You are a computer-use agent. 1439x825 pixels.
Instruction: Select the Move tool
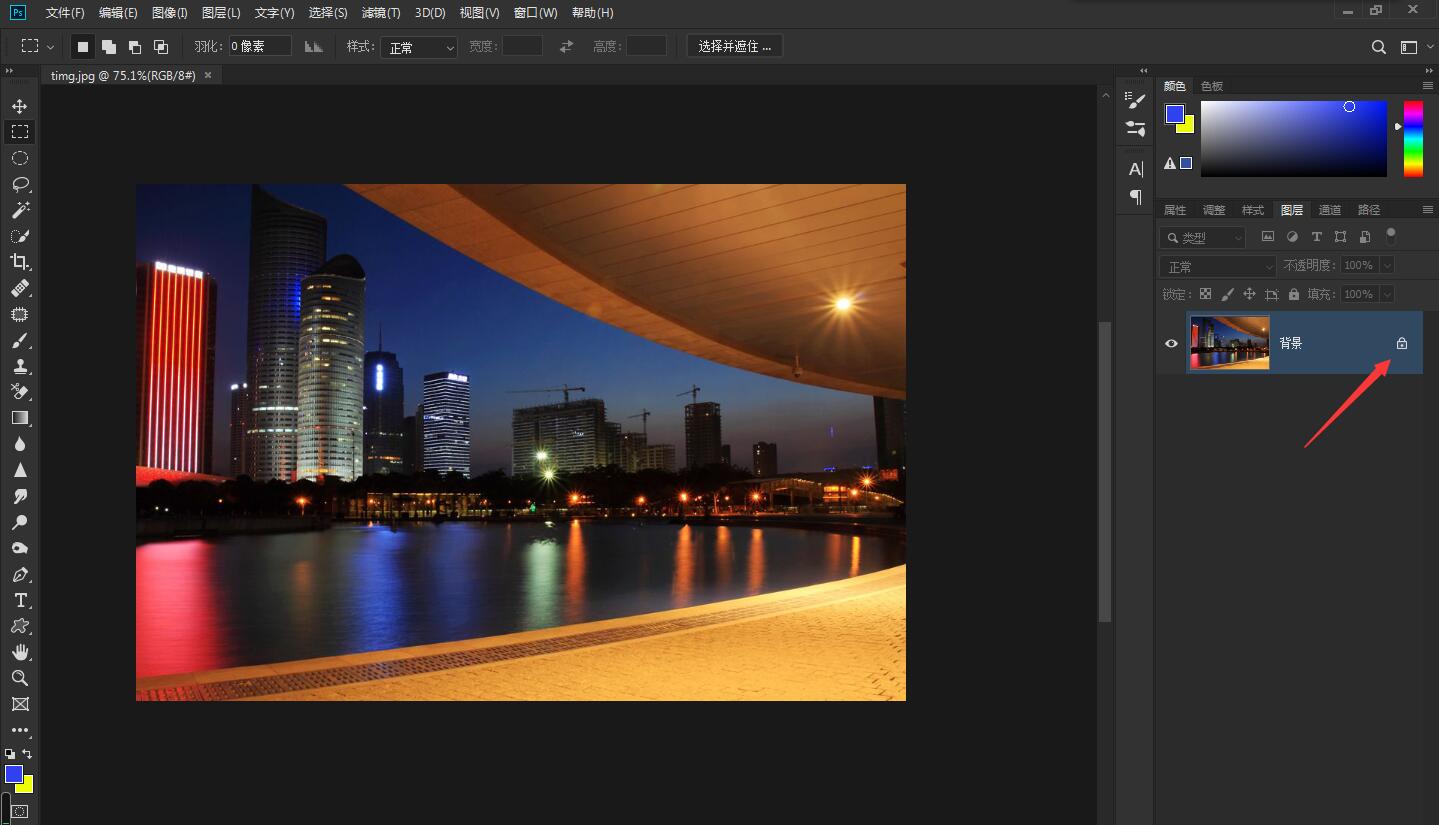[x=20, y=106]
